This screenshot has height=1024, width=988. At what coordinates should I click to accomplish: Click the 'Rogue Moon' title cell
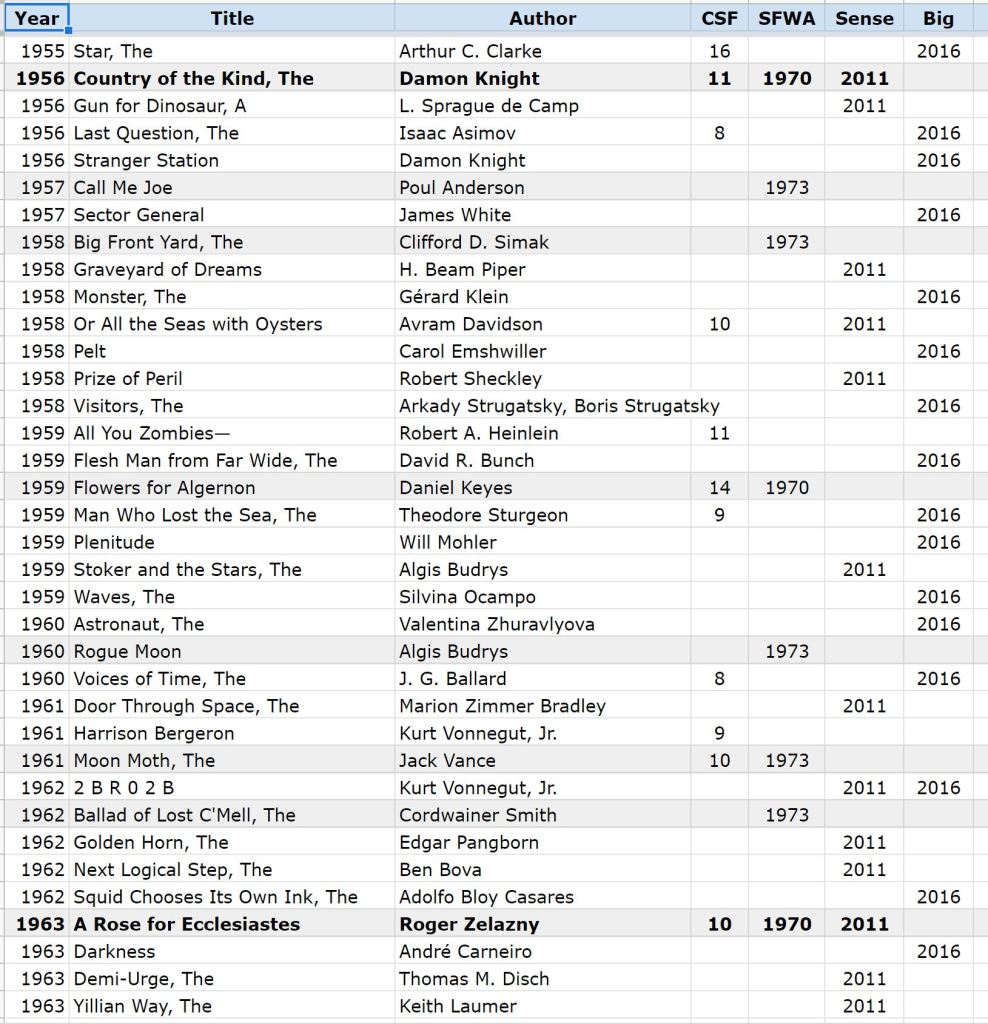tap(128, 651)
